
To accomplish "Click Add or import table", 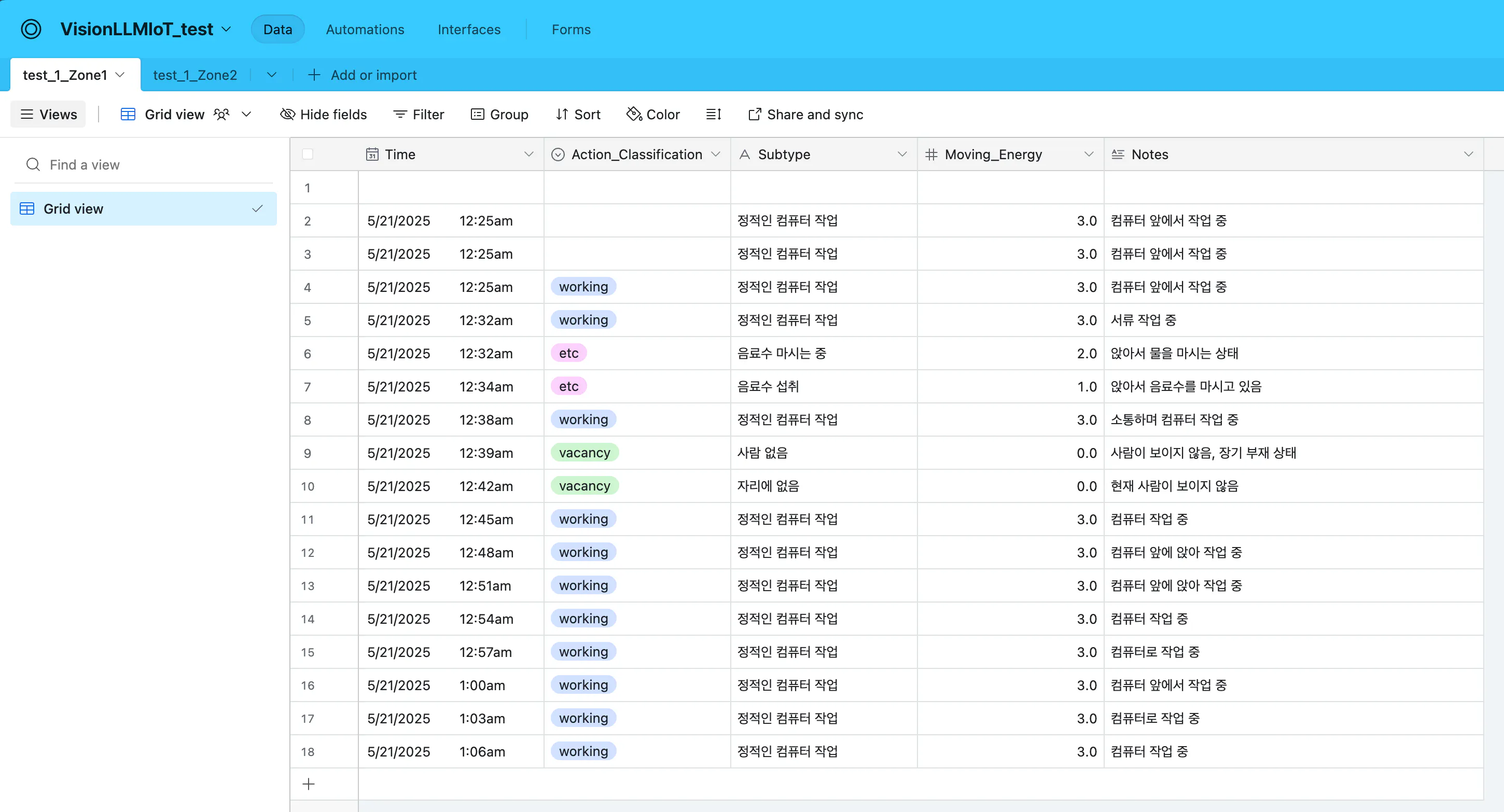I will (x=362, y=75).
